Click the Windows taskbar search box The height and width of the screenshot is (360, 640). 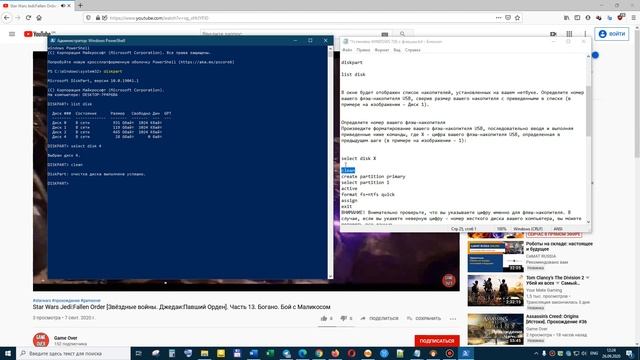pyautogui.click(x=73, y=353)
